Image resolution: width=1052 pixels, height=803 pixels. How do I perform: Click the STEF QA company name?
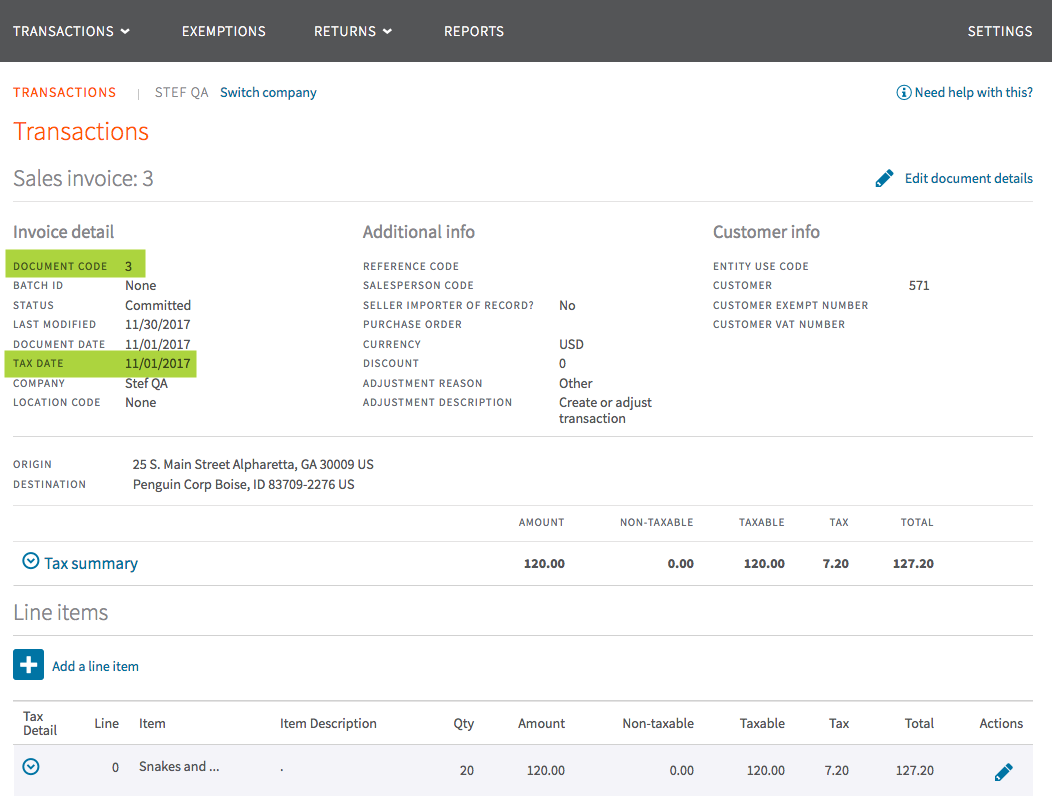[182, 93]
